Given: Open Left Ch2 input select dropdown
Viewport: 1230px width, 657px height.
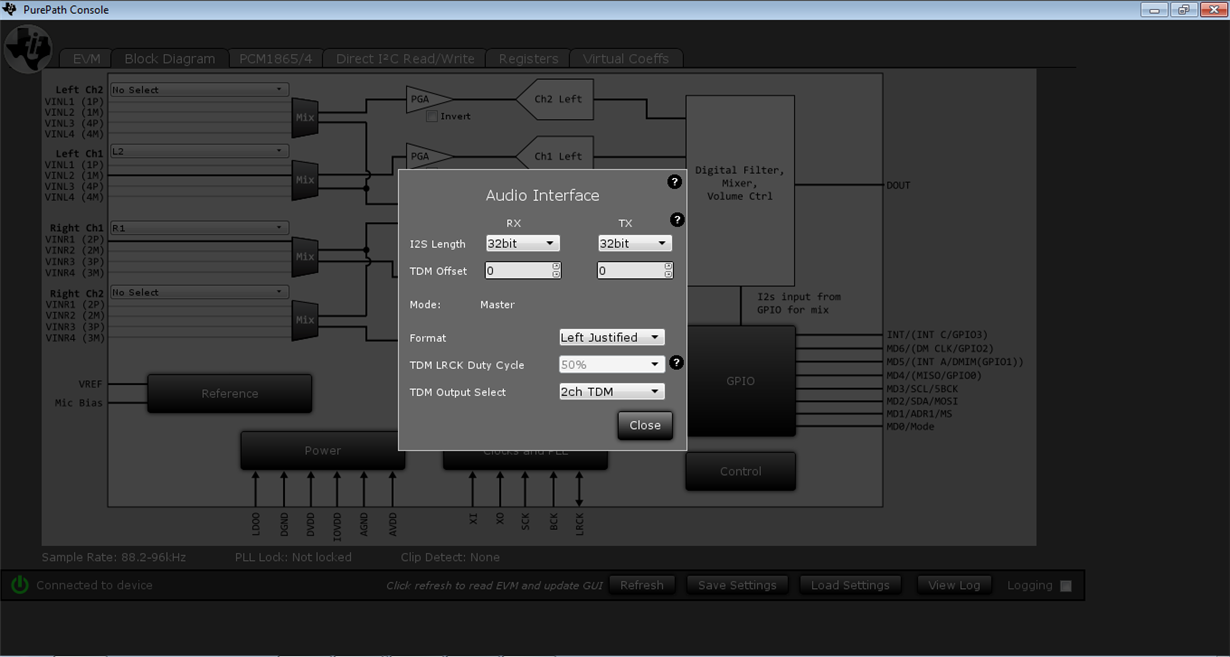Looking at the screenshot, I should tap(199, 90).
